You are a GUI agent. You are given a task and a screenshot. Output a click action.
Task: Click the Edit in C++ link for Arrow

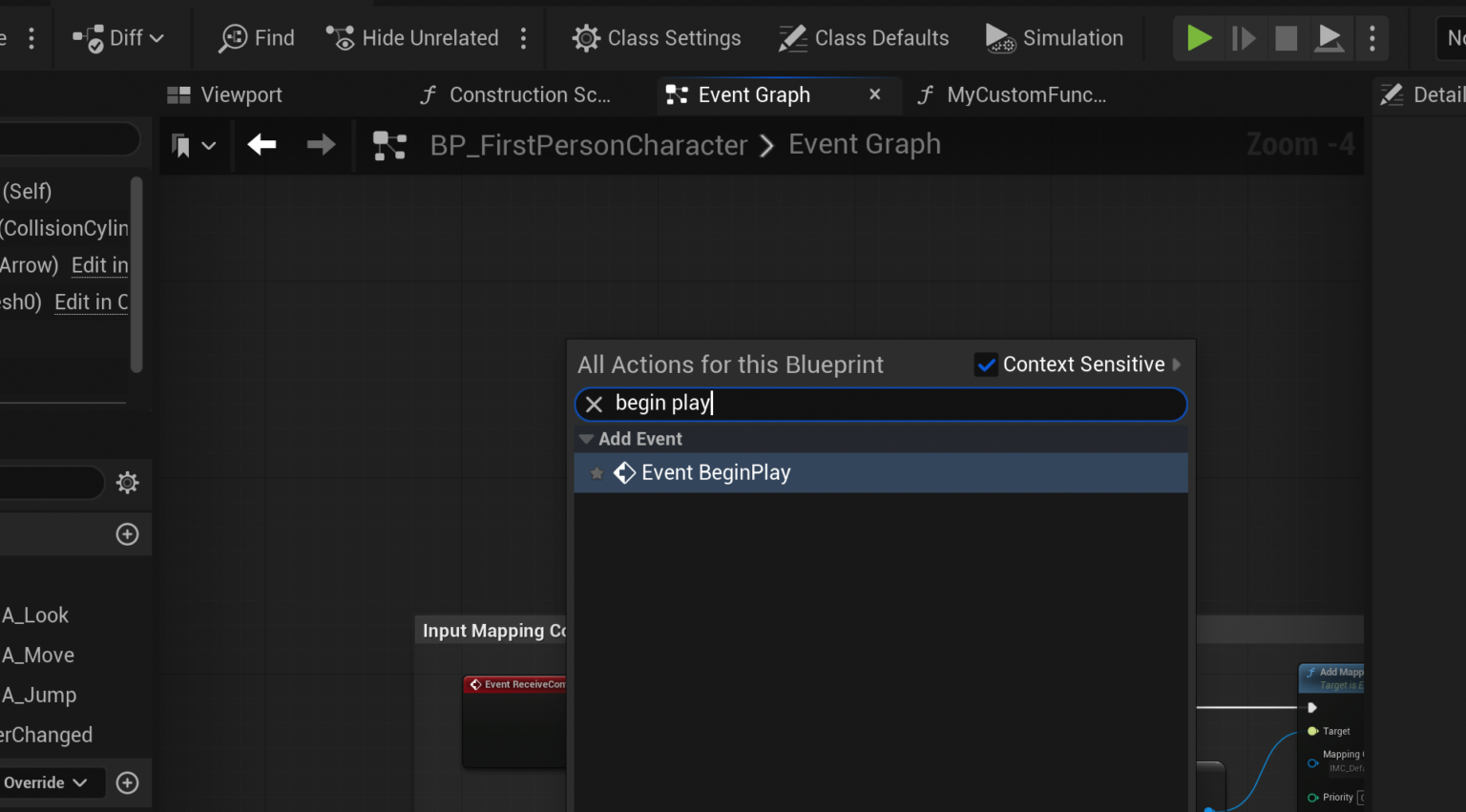click(x=99, y=265)
